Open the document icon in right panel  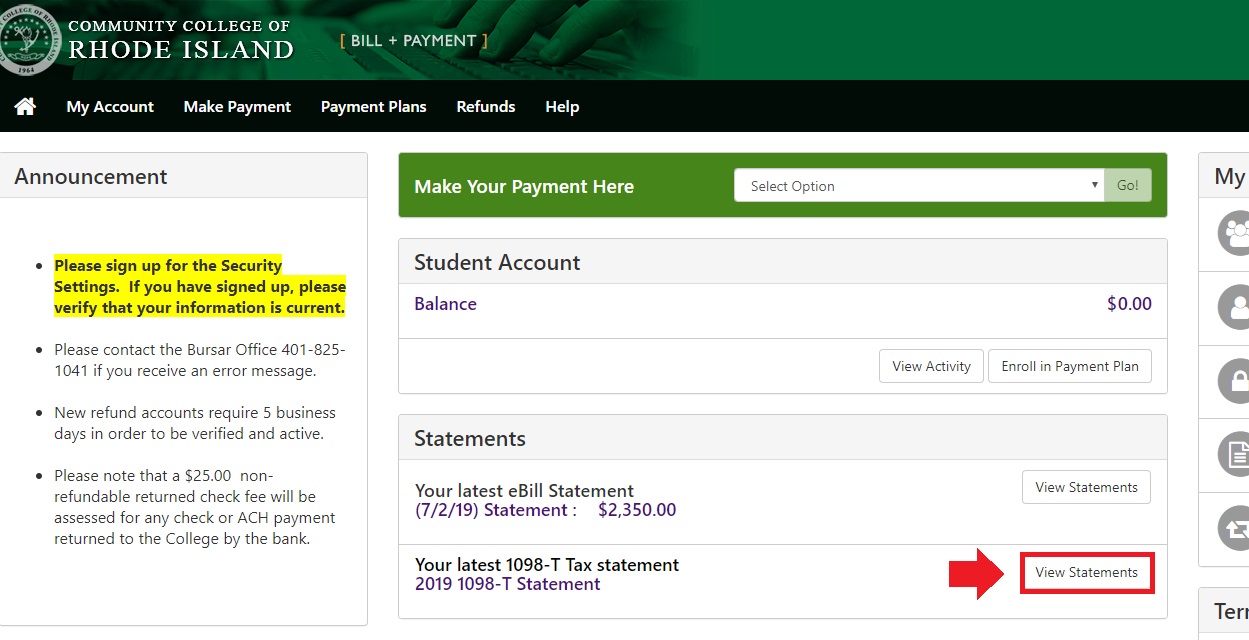1235,454
